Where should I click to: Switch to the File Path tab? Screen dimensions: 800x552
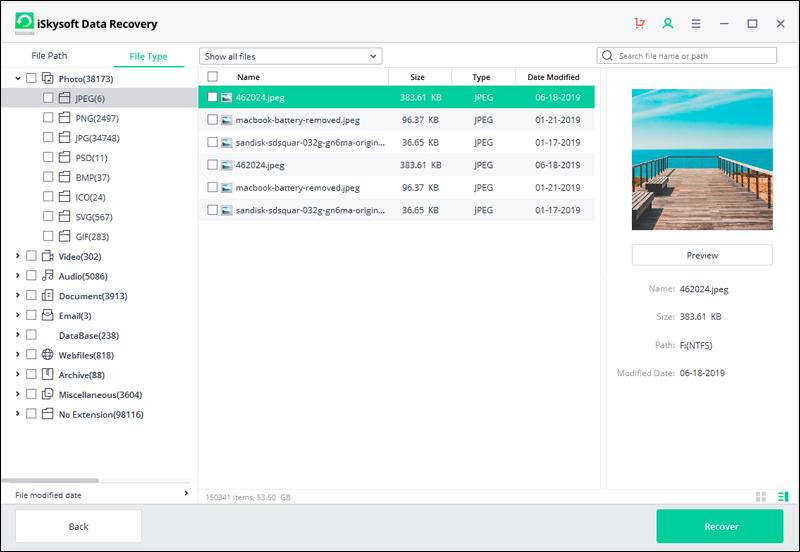coord(49,56)
